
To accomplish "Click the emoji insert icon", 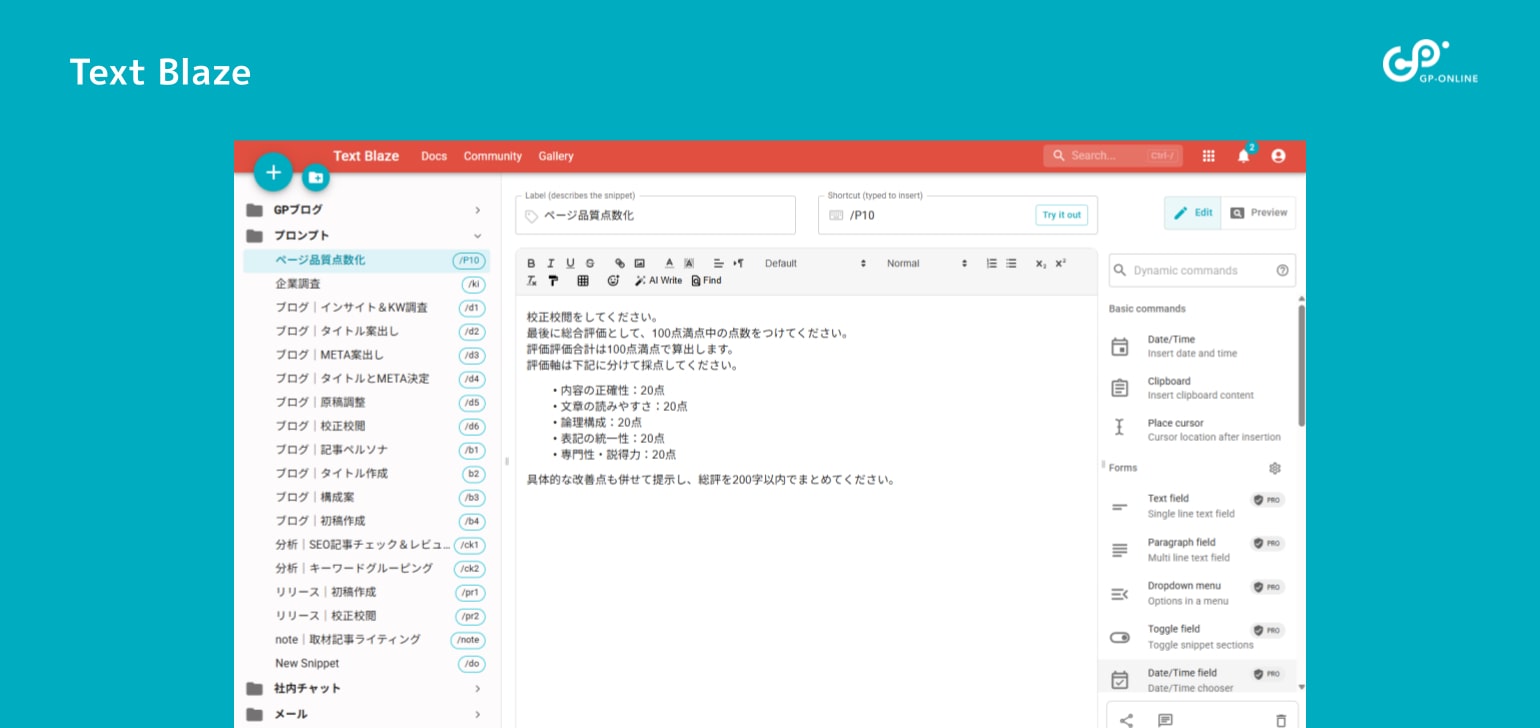I will click(613, 281).
